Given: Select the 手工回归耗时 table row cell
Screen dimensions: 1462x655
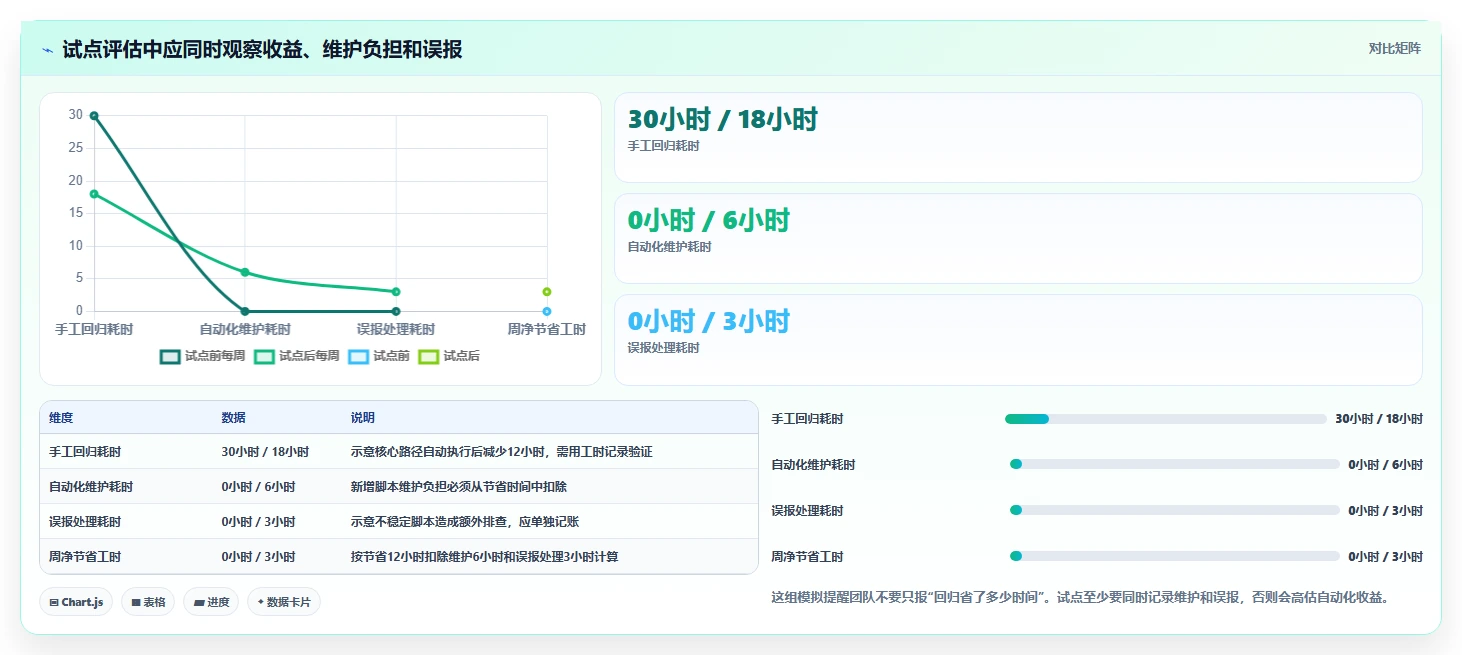Looking at the screenshot, I should click(85, 452).
